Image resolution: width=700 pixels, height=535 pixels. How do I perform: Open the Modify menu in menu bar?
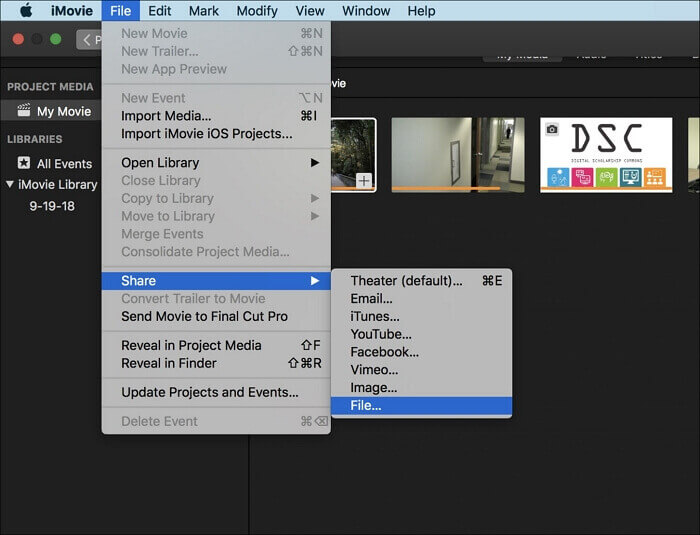tap(257, 11)
